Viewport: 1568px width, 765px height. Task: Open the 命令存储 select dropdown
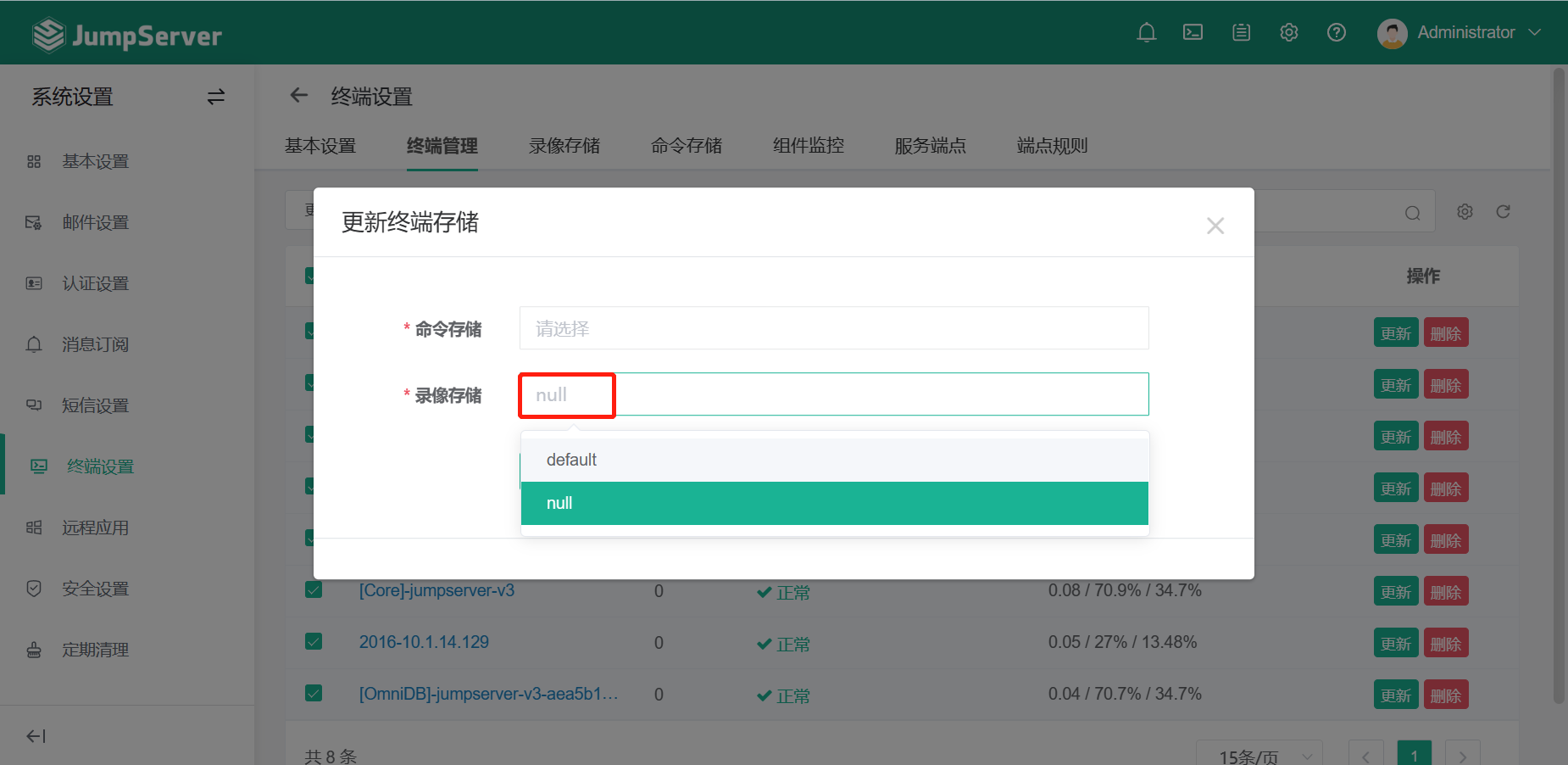[x=833, y=328]
